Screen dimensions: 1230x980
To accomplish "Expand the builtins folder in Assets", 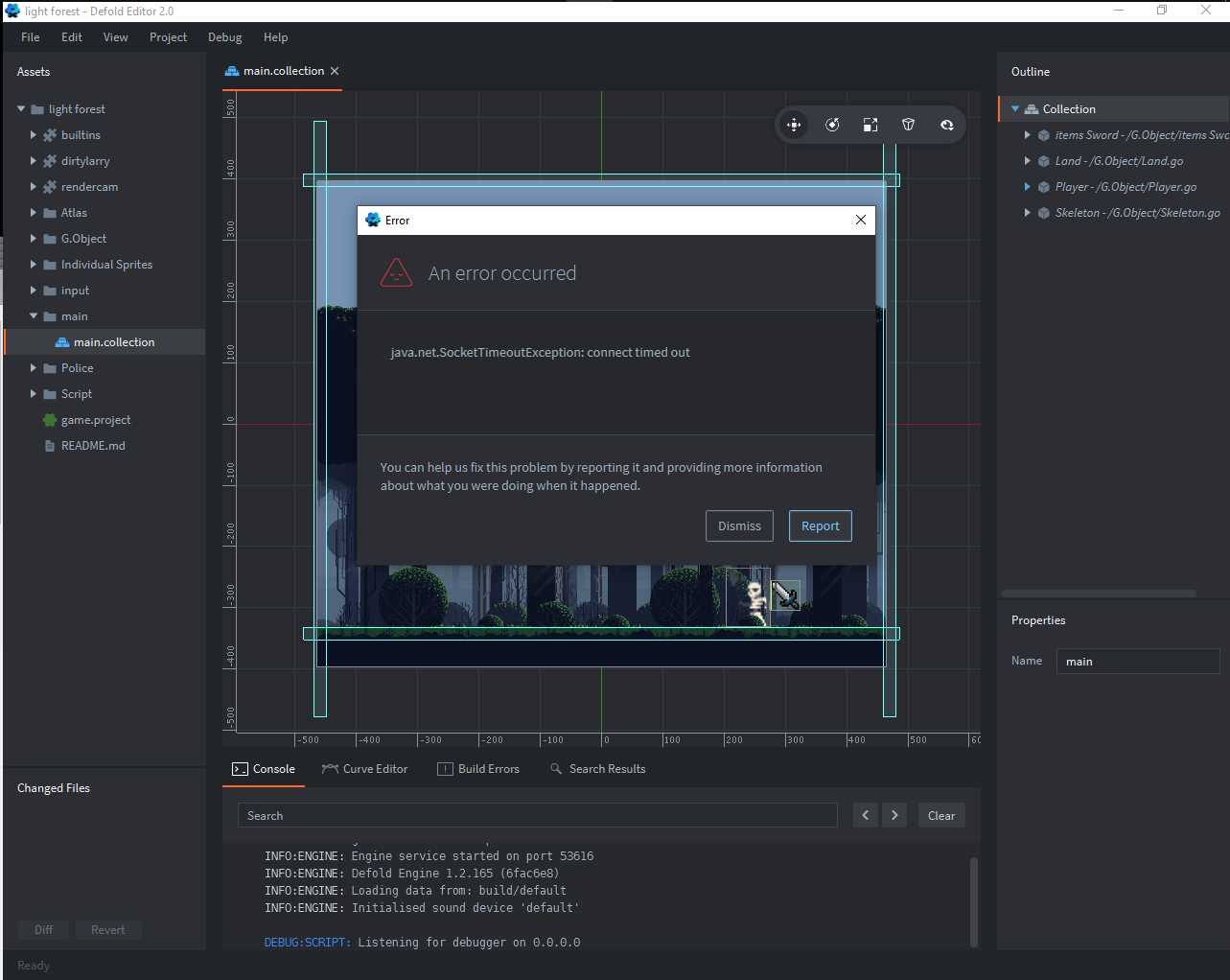I will (32, 134).
